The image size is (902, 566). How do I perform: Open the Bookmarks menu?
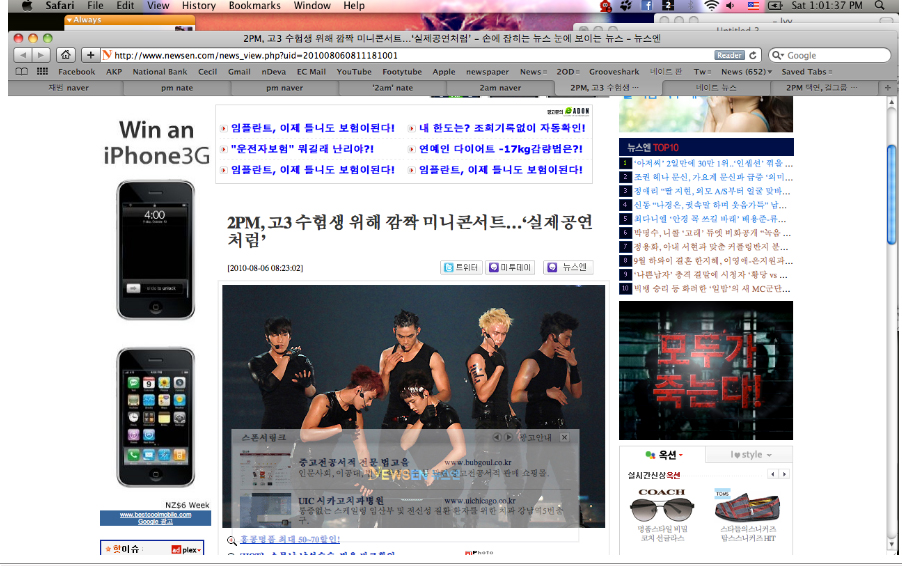(254, 6)
